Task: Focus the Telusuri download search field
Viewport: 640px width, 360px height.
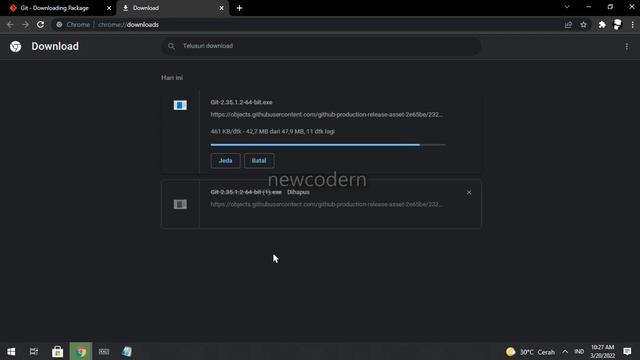Action: click(x=322, y=46)
